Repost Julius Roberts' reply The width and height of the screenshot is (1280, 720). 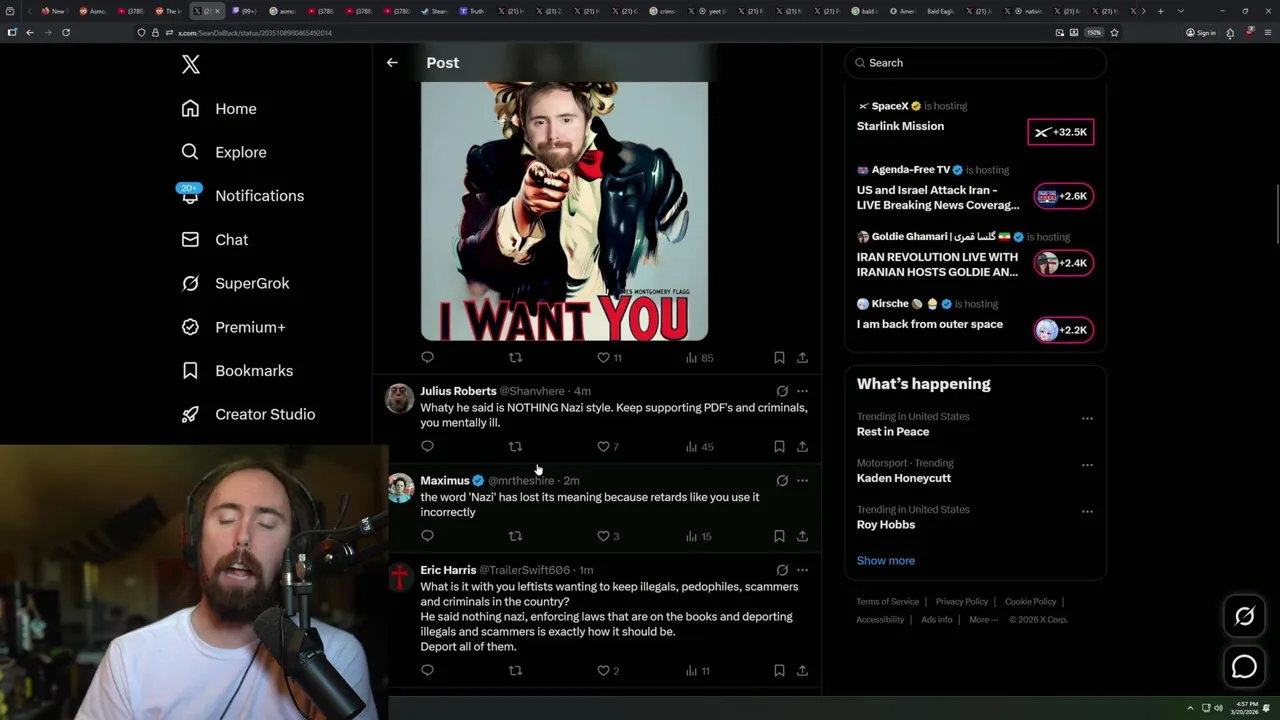click(x=515, y=446)
